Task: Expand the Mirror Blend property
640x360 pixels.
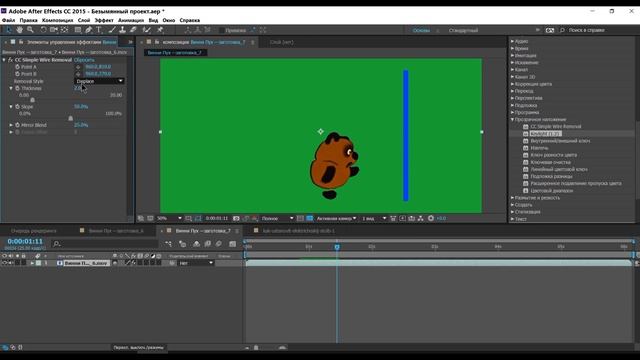Action: coord(11,125)
